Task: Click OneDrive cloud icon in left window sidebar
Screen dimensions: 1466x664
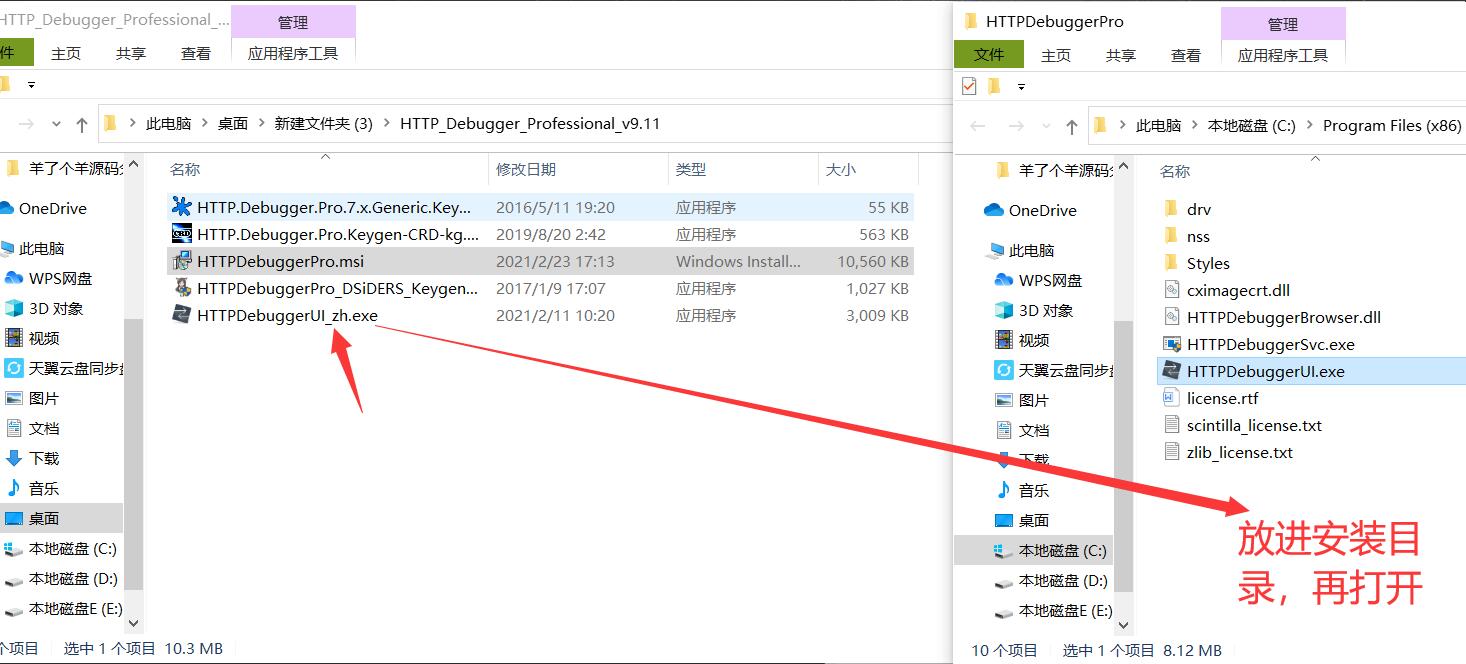Action: [6, 208]
